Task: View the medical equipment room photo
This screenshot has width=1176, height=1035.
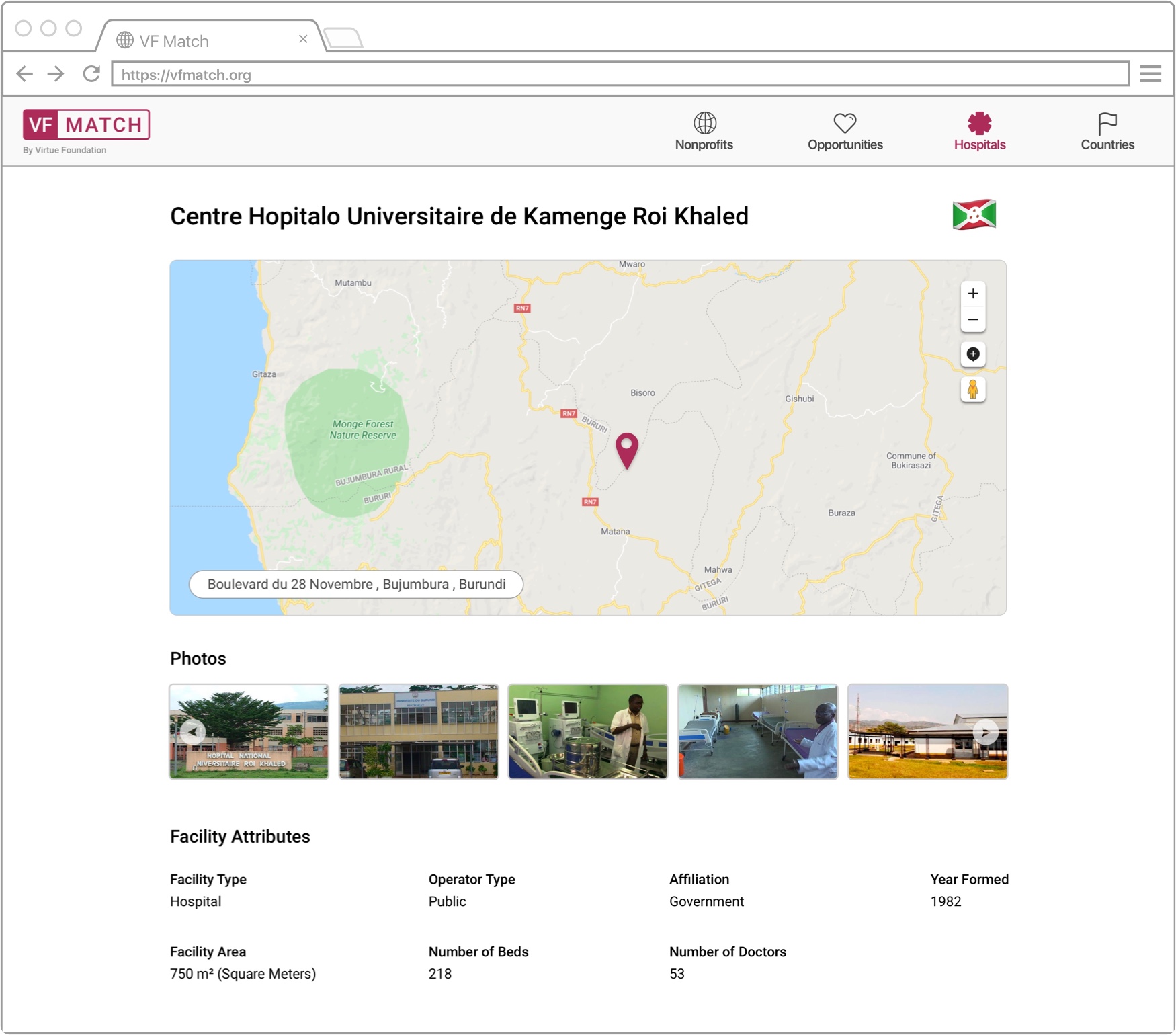Action: point(588,731)
